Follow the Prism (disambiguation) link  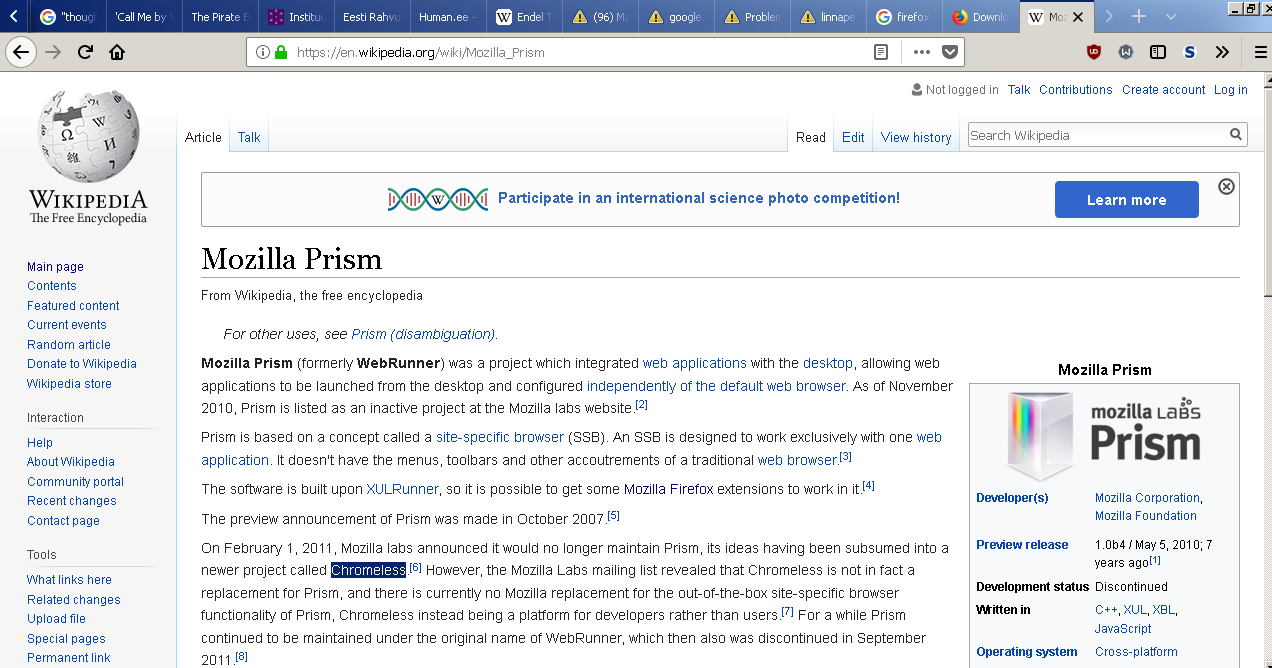(x=423, y=334)
